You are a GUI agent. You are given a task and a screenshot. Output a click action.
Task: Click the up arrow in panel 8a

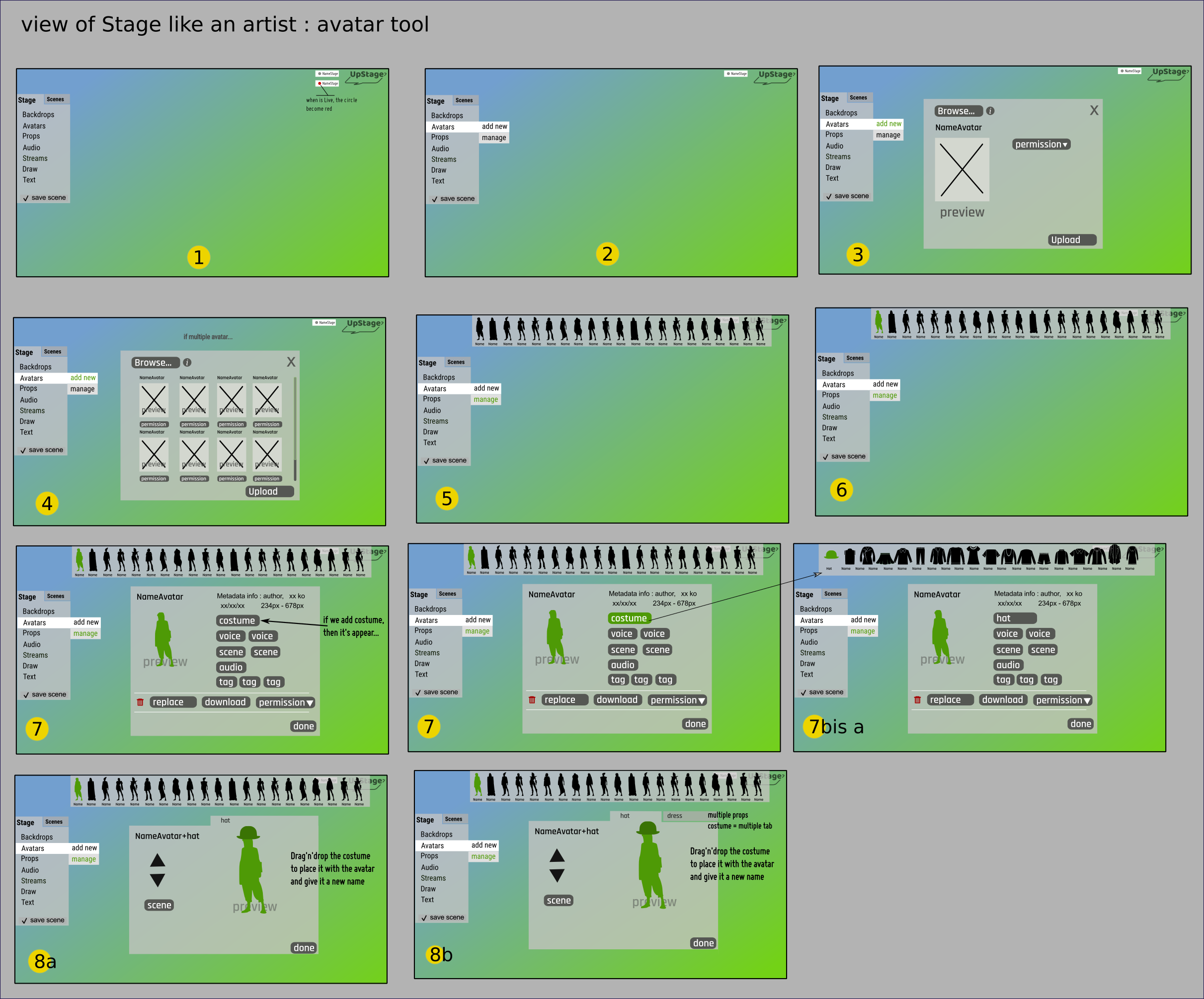[158, 860]
